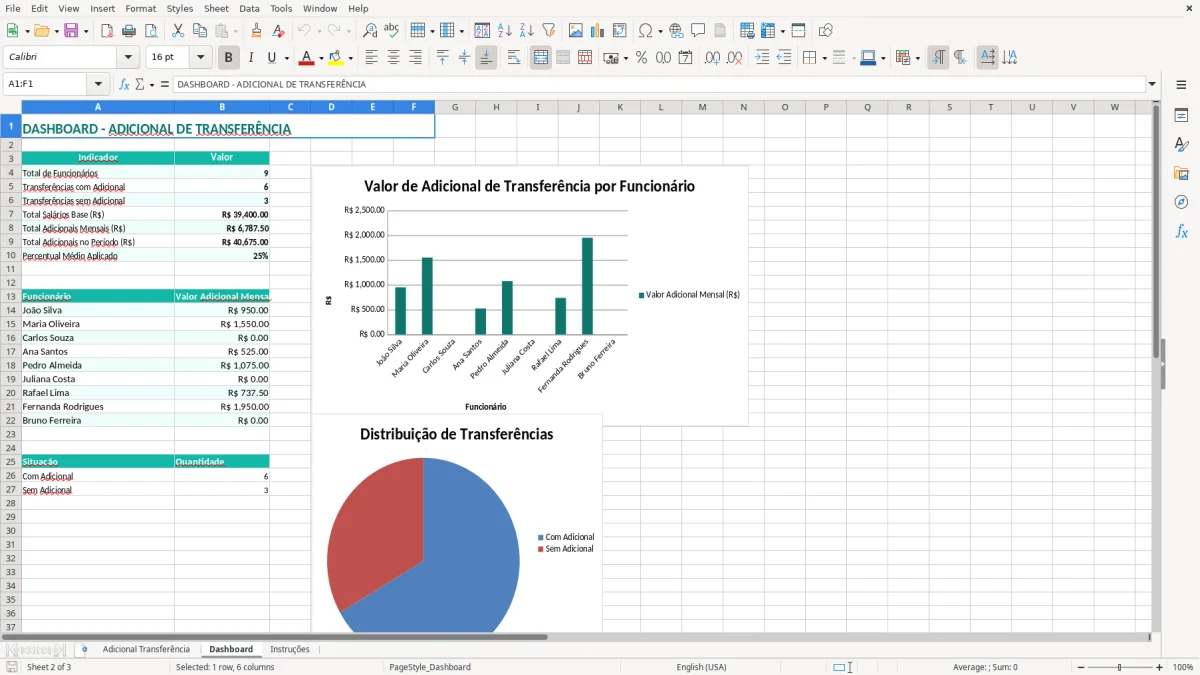This screenshot has width=1200, height=675.
Task: Toggle Italic formatting
Action: click(x=251, y=58)
